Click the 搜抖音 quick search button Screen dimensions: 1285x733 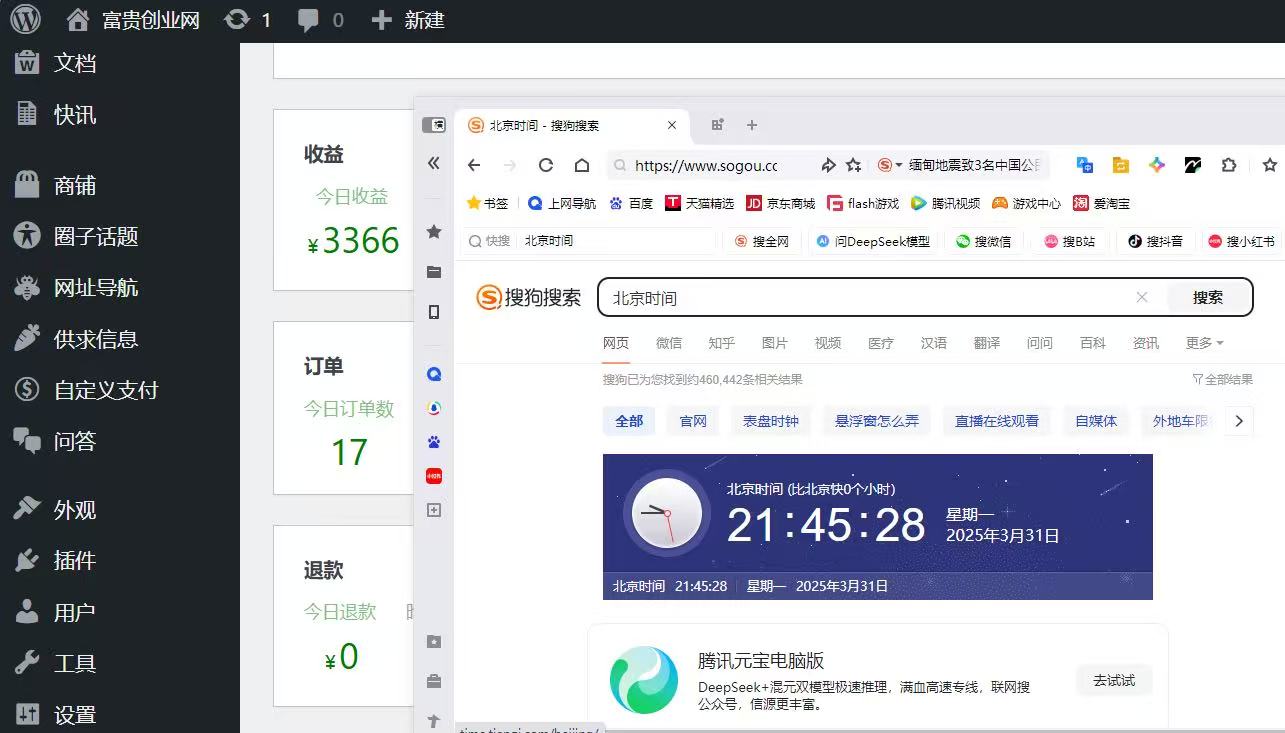pyautogui.click(x=1157, y=241)
